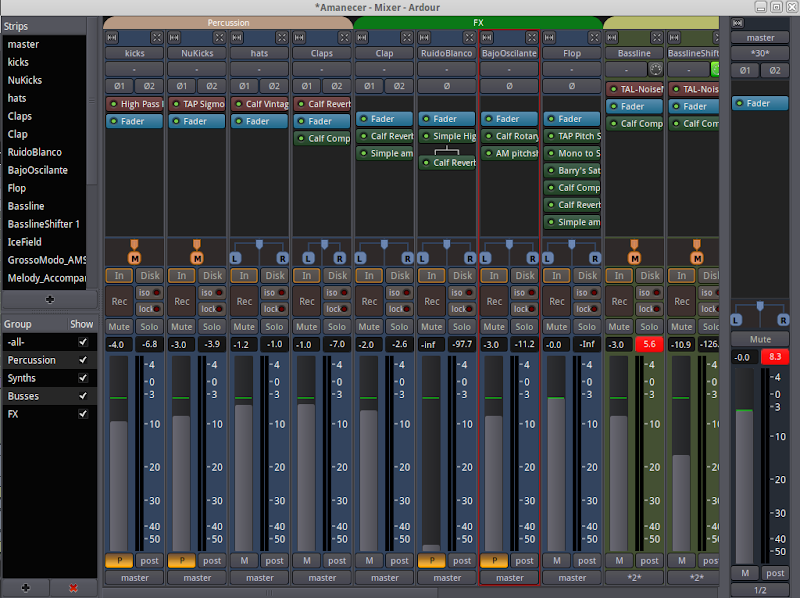Toggle Barry's Satan plugin LED on Flop

click(551, 170)
